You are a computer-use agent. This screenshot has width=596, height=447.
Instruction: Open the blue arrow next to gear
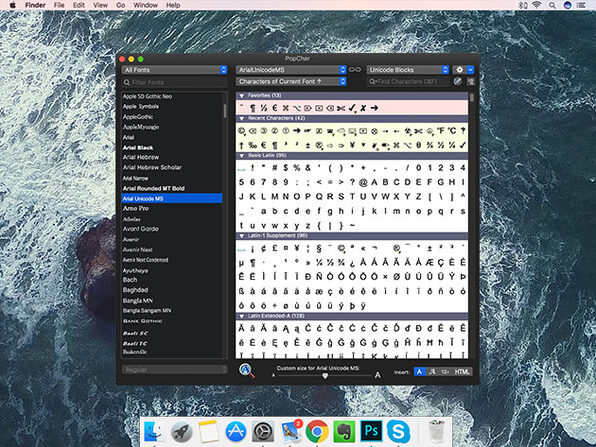471,70
